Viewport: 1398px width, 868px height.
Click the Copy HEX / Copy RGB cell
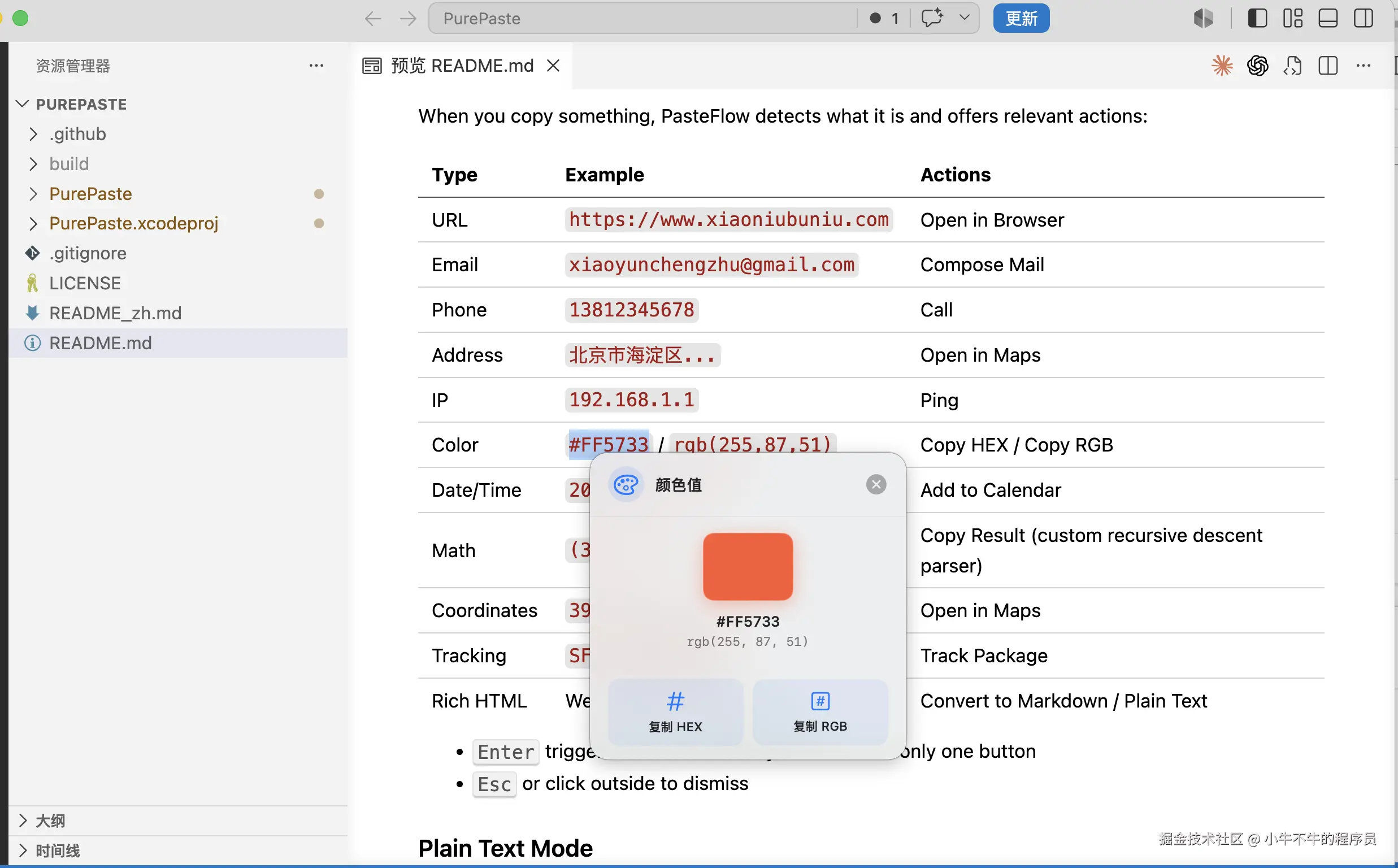click(1017, 445)
